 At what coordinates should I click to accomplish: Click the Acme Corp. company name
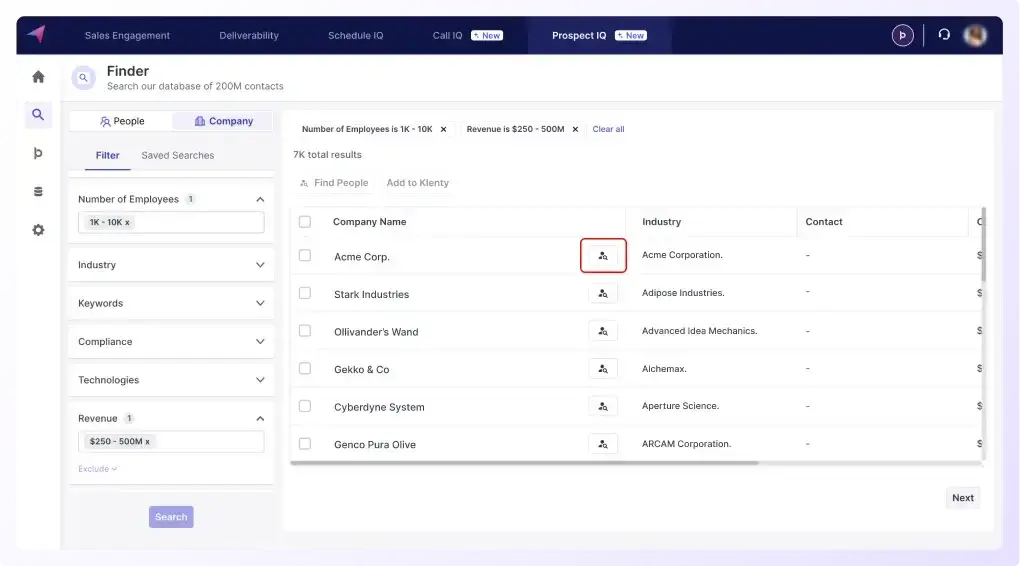[x=362, y=257]
